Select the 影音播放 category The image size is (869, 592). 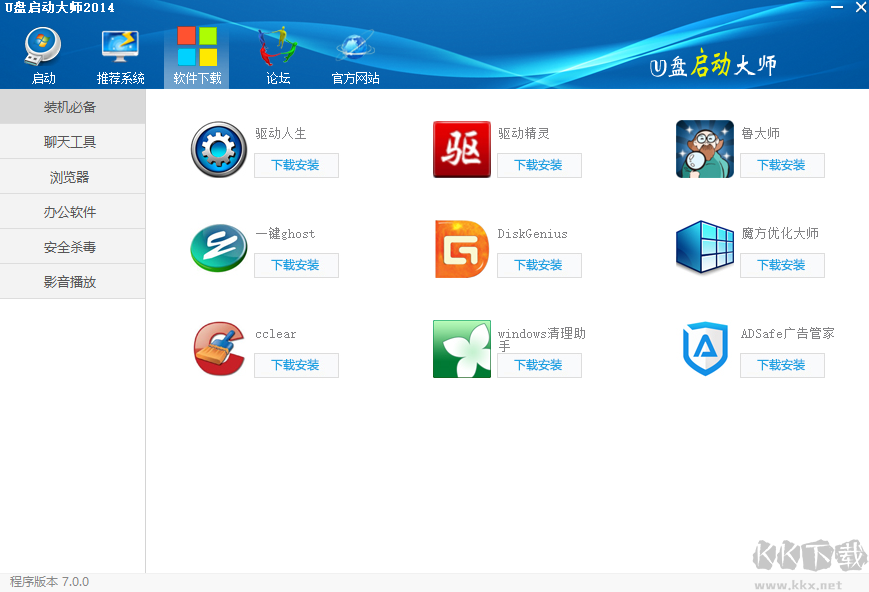tap(72, 282)
